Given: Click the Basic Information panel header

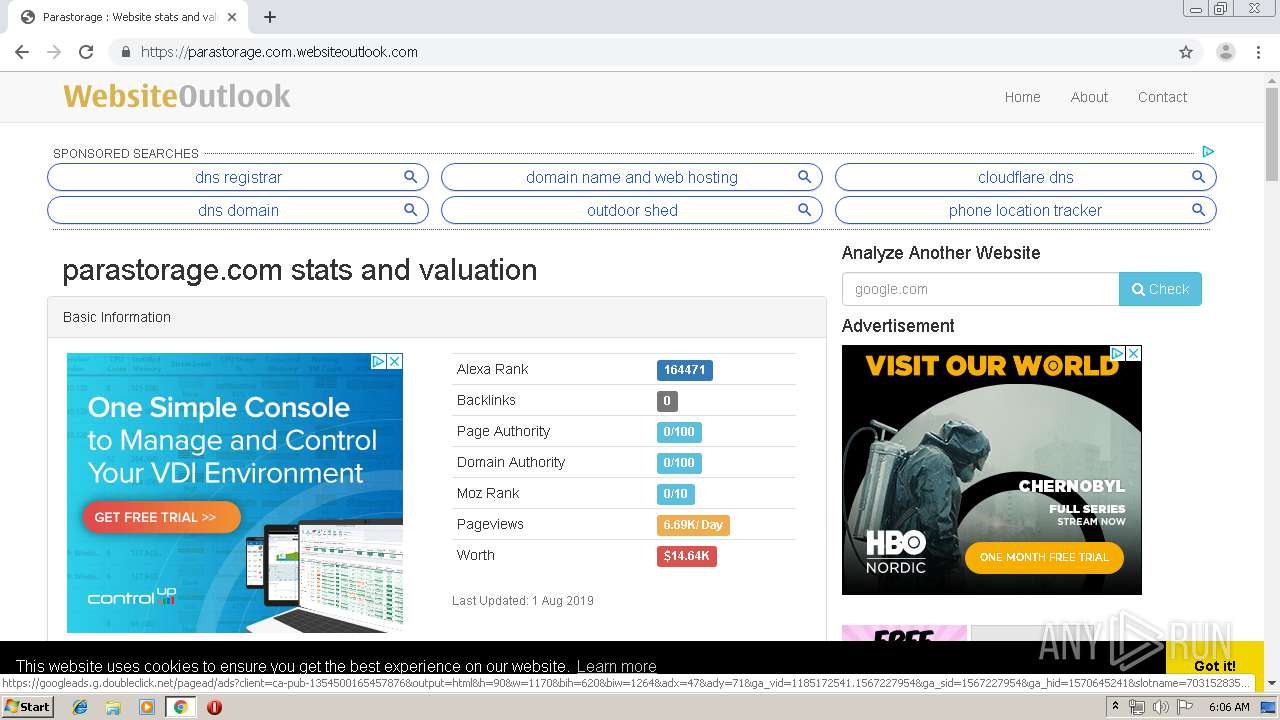Looking at the screenshot, I should point(437,317).
